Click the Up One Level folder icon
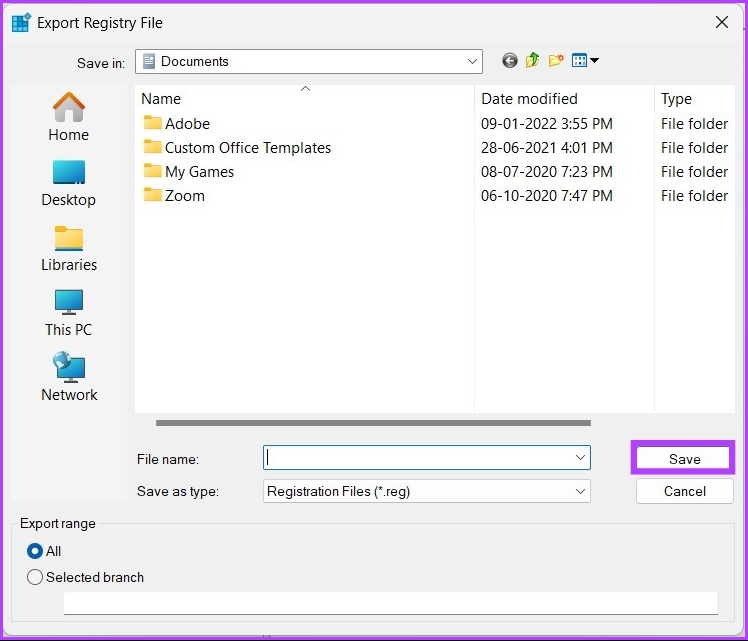Viewport: 748px width, 641px height. pyautogui.click(x=532, y=60)
